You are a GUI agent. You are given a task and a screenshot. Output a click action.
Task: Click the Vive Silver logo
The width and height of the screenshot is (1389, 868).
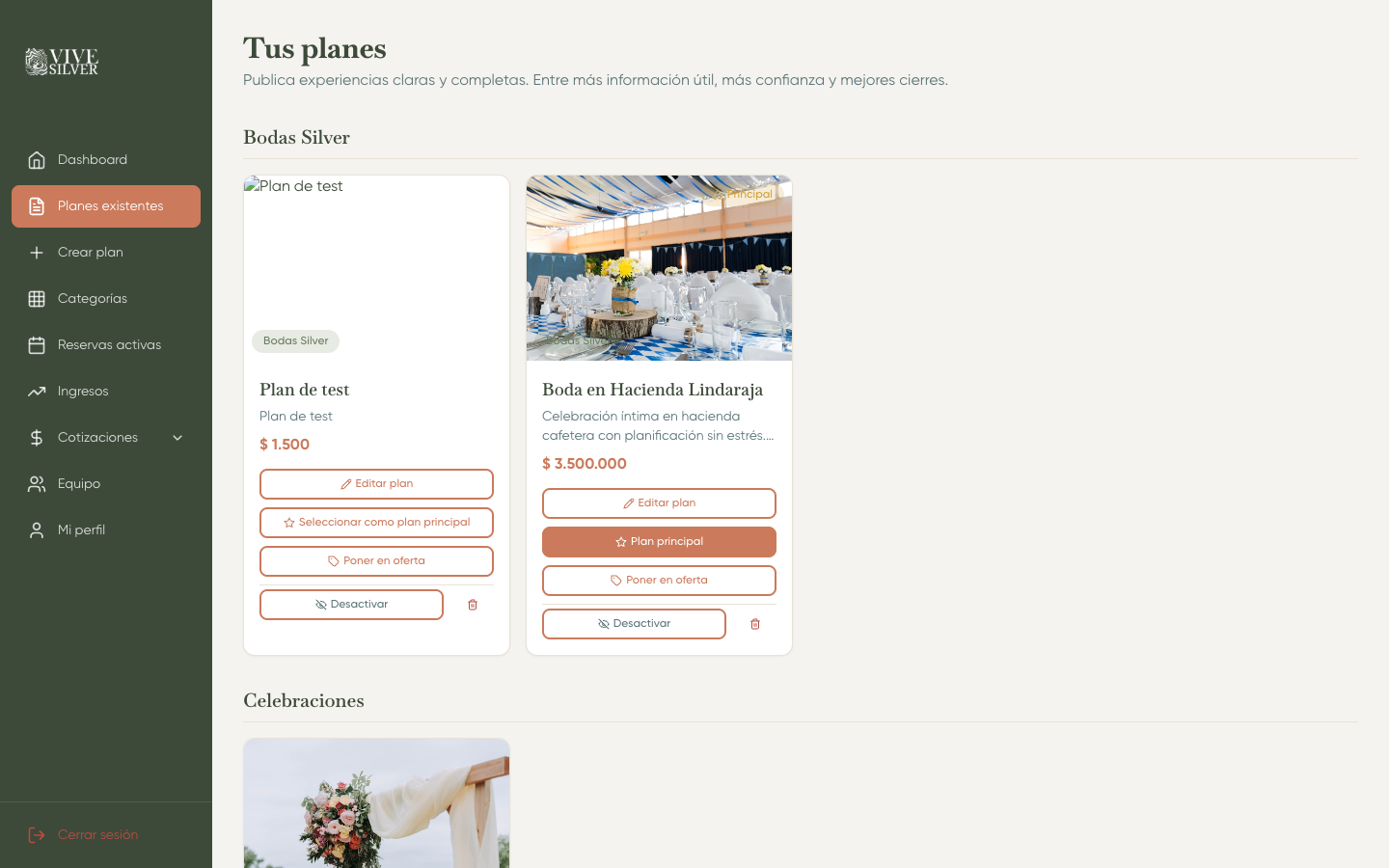pyautogui.click(x=62, y=62)
